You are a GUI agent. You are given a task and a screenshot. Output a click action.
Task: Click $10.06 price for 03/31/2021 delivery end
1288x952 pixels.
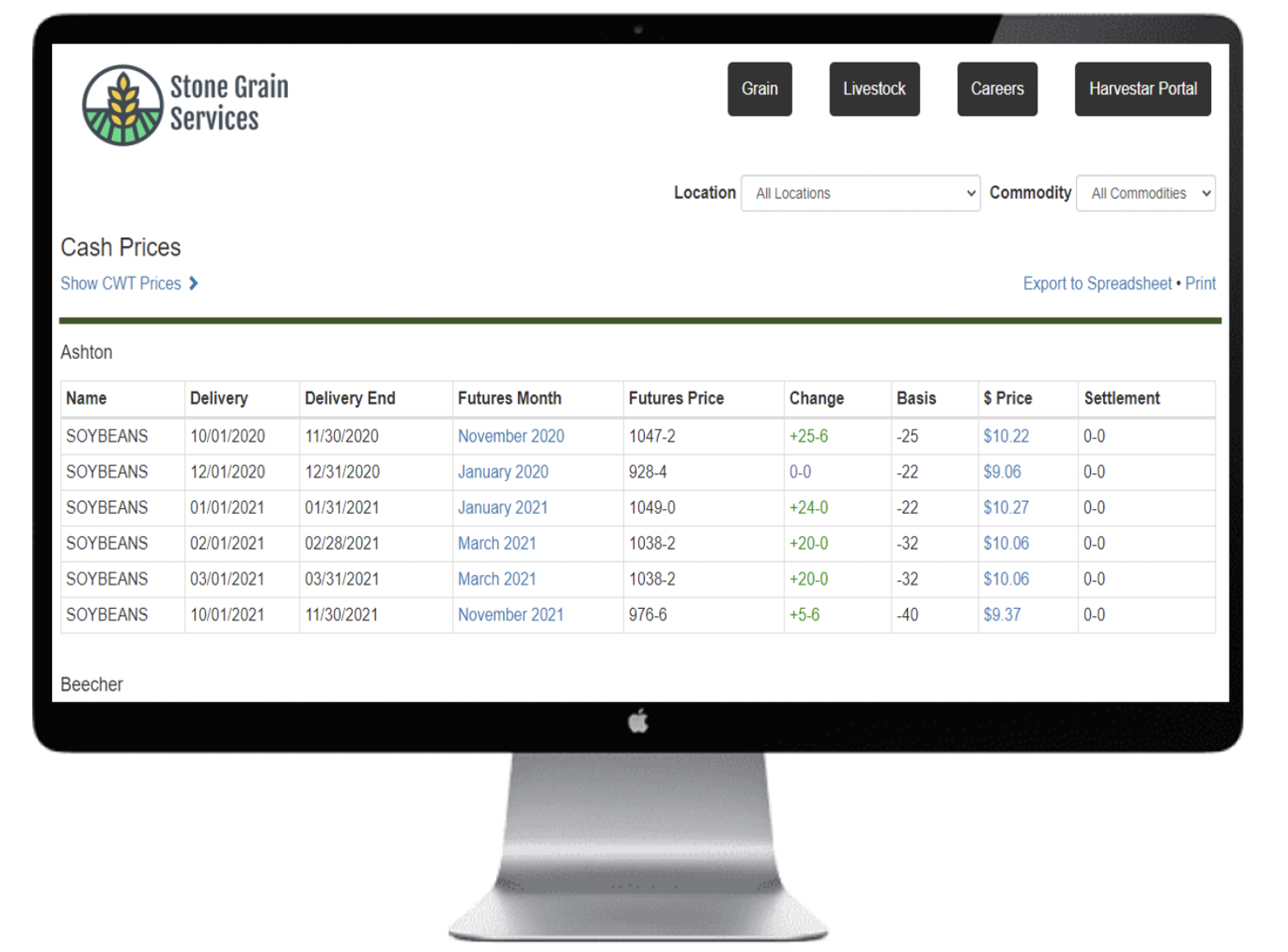1006,579
